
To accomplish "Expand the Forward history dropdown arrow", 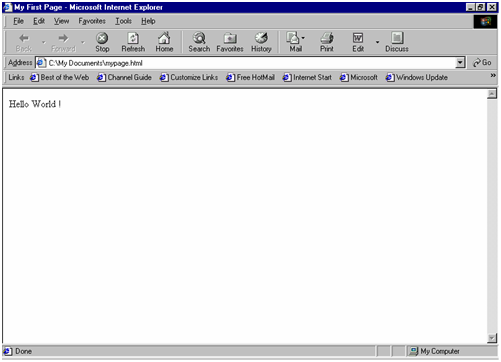I will click(83, 42).
